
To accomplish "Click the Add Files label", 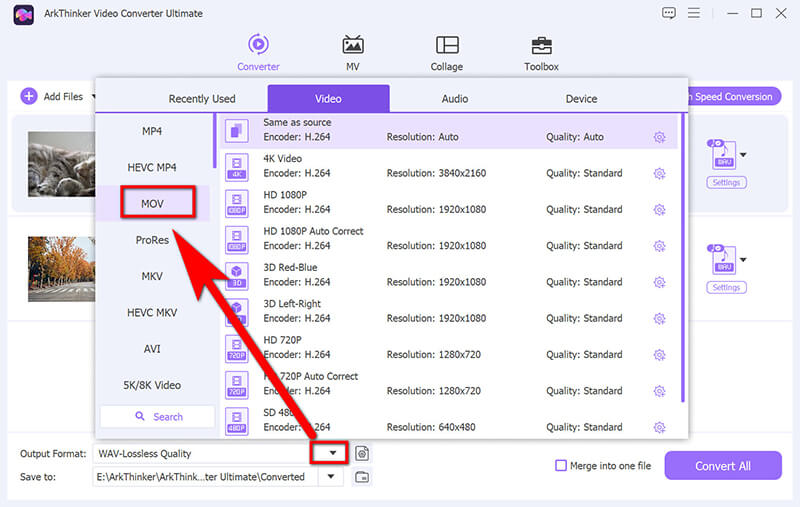I will point(63,96).
